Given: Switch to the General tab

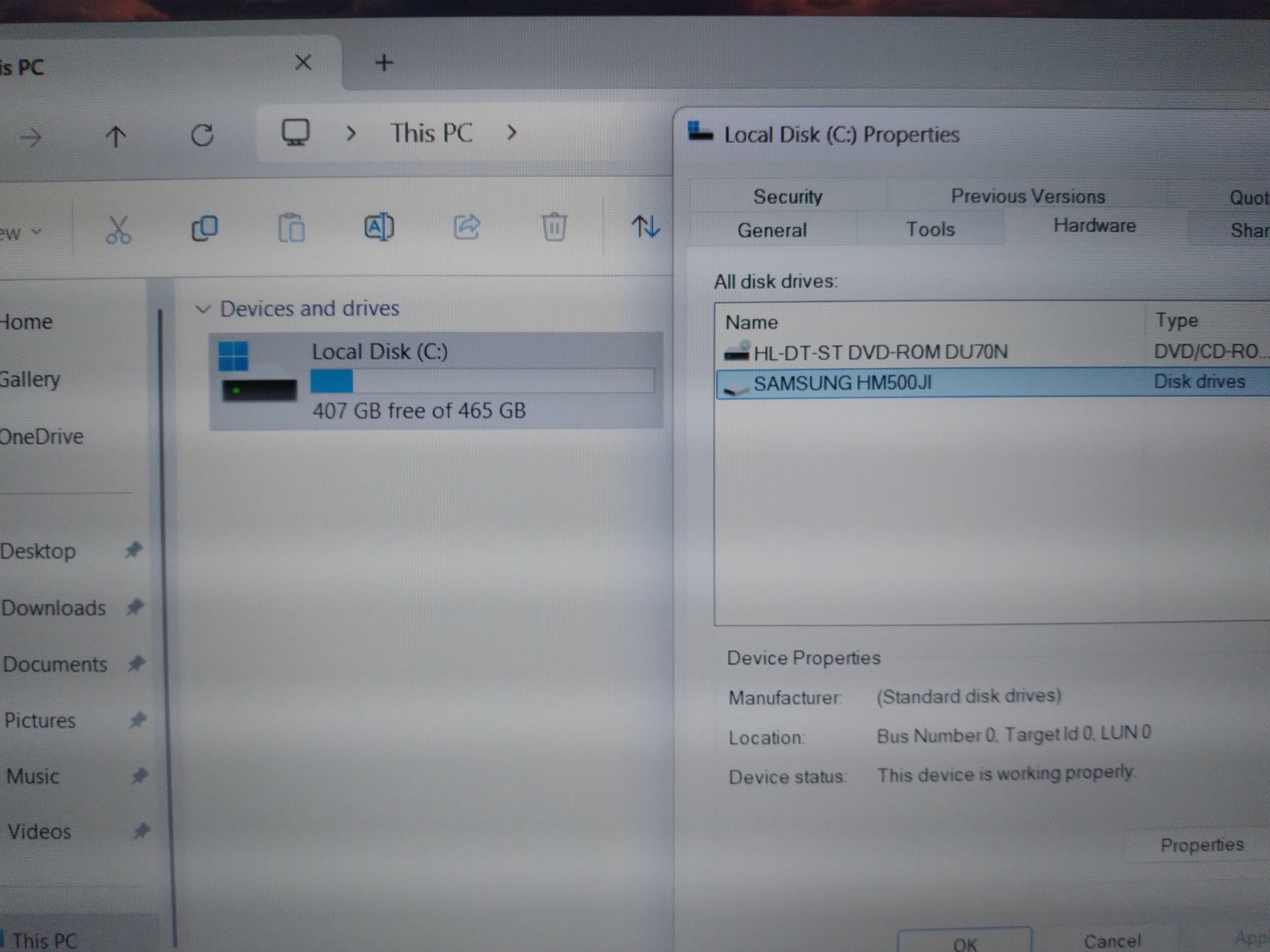Looking at the screenshot, I should 772,230.
